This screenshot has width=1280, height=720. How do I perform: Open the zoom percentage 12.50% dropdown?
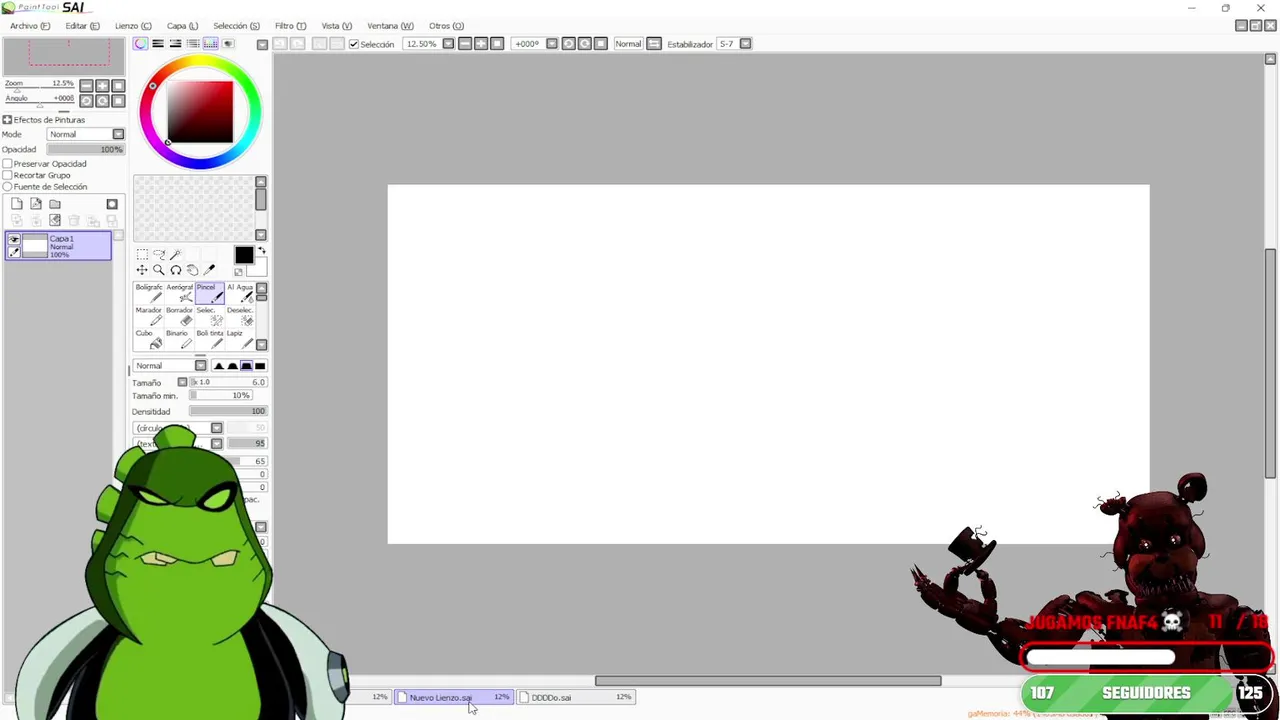click(448, 44)
